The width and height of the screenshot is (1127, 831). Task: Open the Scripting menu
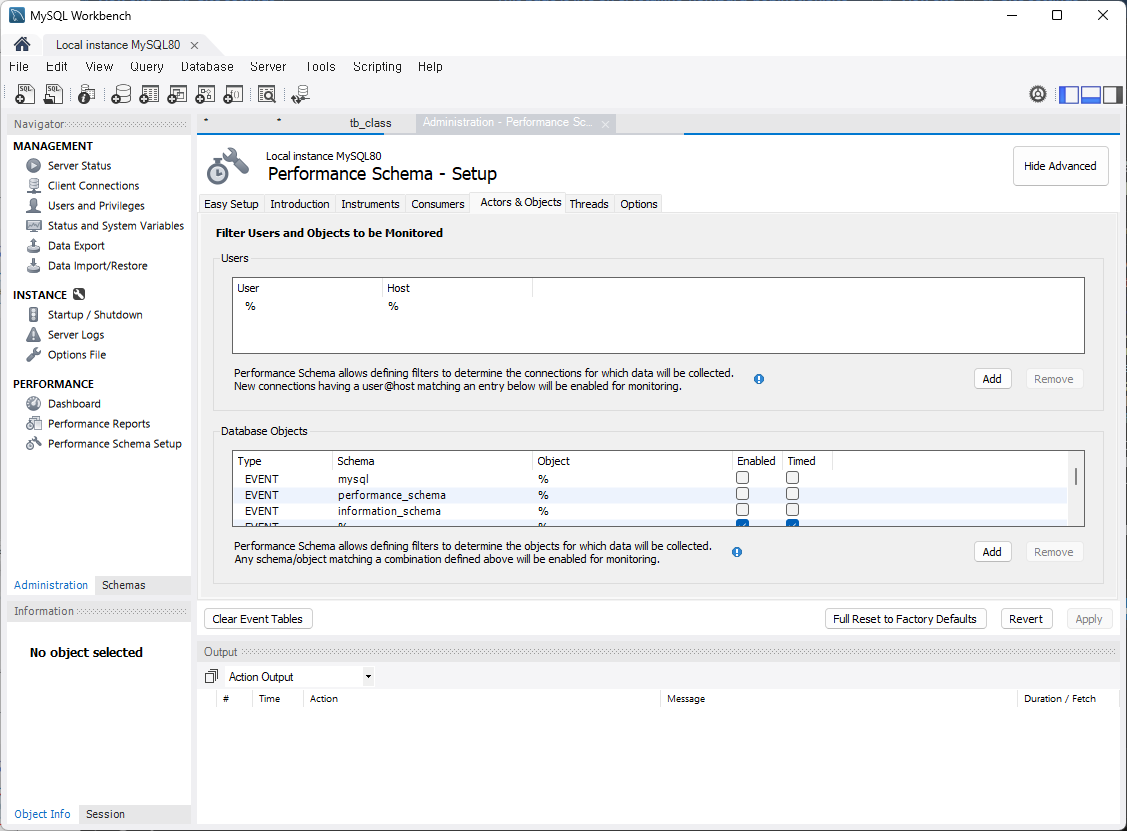[x=377, y=67]
